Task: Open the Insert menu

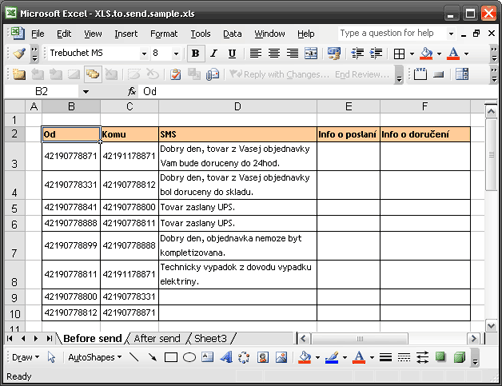Action: [126, 34]
